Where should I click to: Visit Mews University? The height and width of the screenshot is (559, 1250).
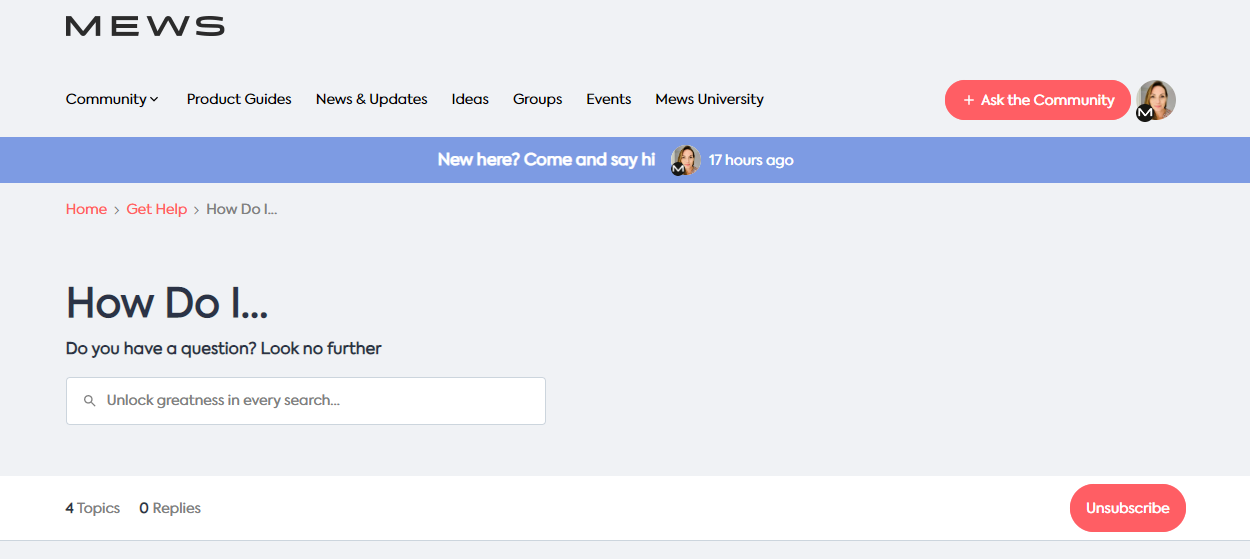709,99
